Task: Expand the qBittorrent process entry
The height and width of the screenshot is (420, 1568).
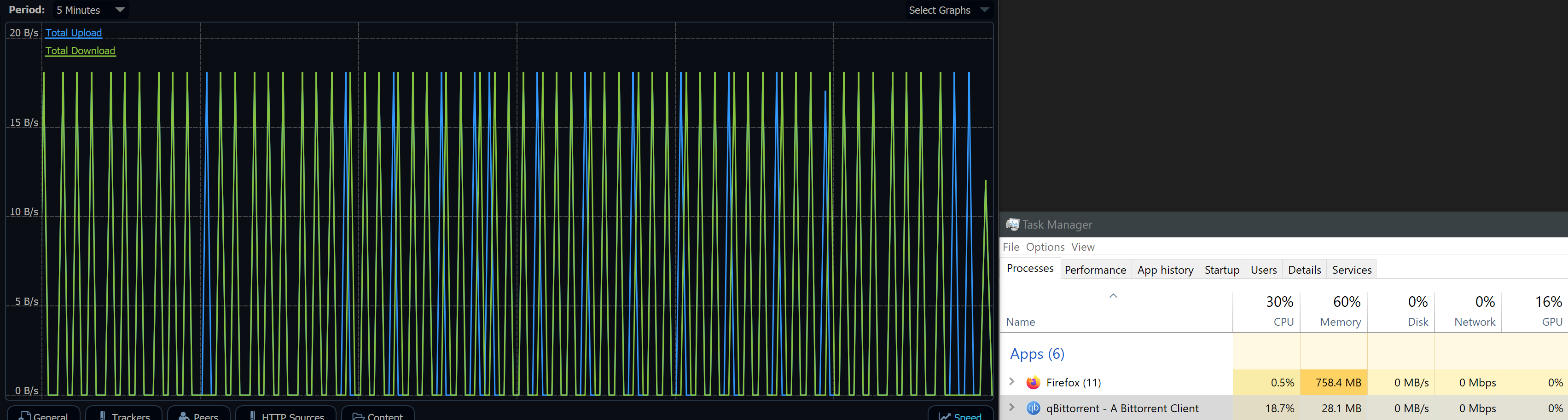Action: click(1012, 408)
